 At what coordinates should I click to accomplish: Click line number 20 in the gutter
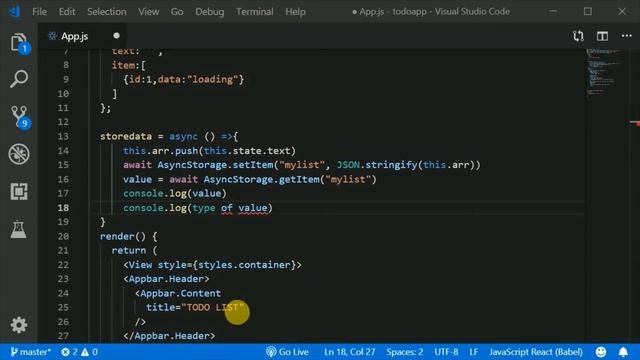pos(63,236)
